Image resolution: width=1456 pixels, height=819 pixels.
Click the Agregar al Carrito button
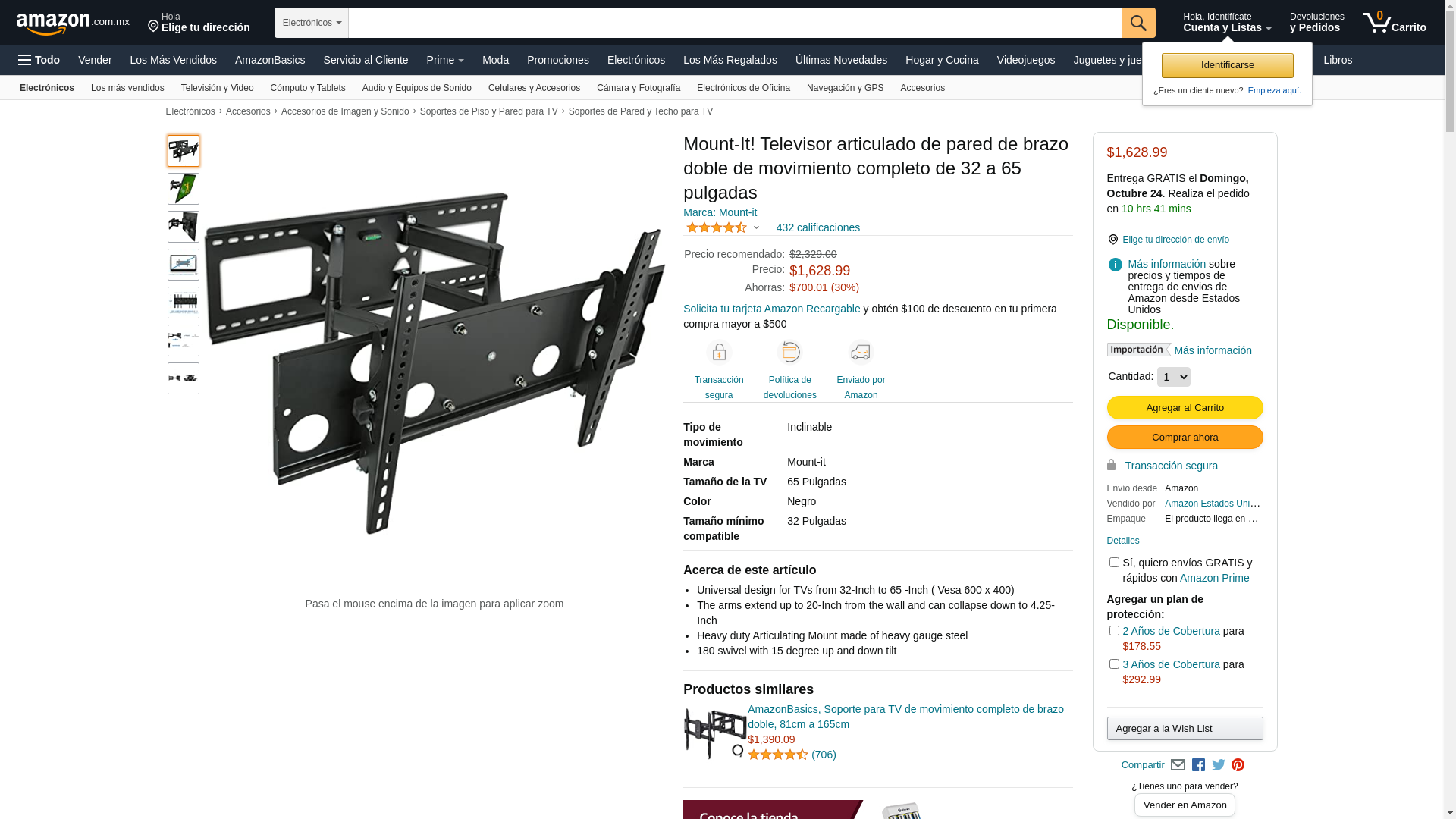(x=1185, y=408)
